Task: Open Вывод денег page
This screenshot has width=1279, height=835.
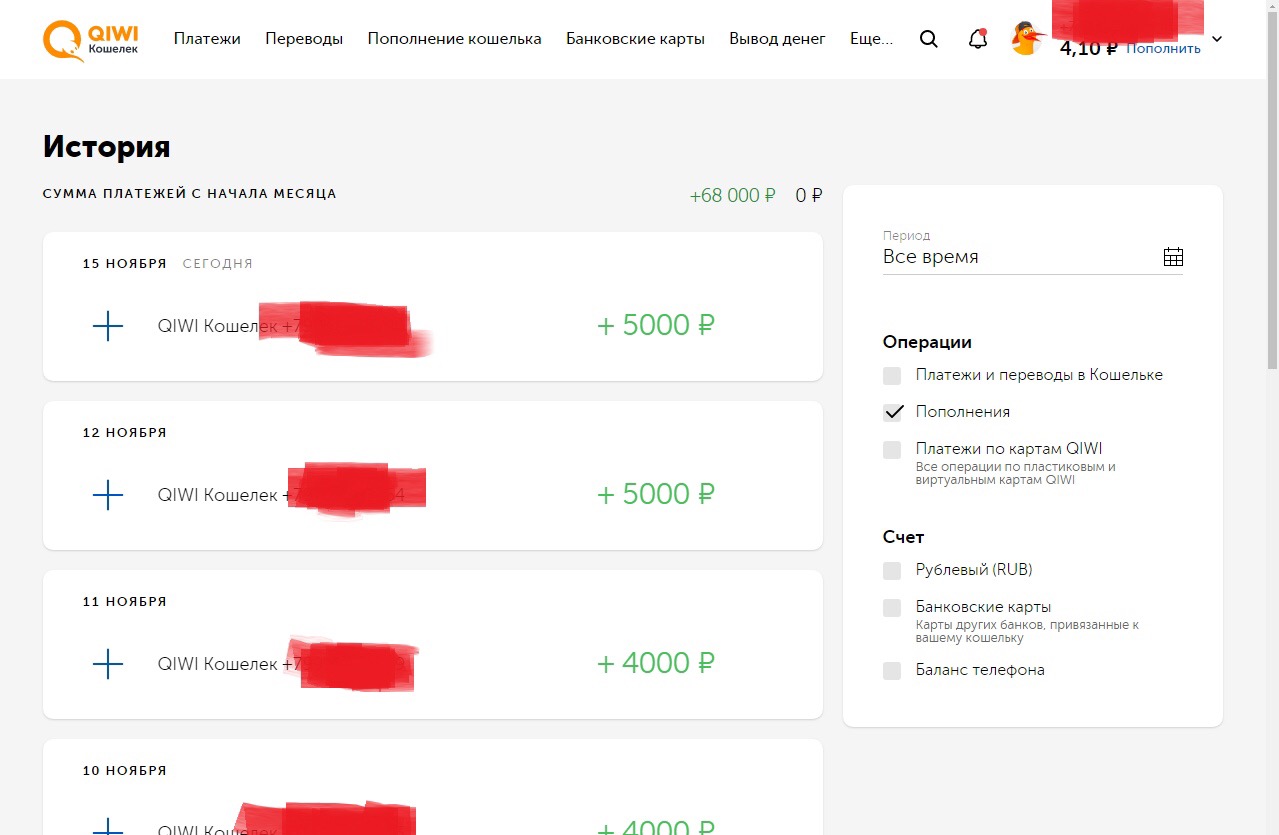Action: (777, 39)
